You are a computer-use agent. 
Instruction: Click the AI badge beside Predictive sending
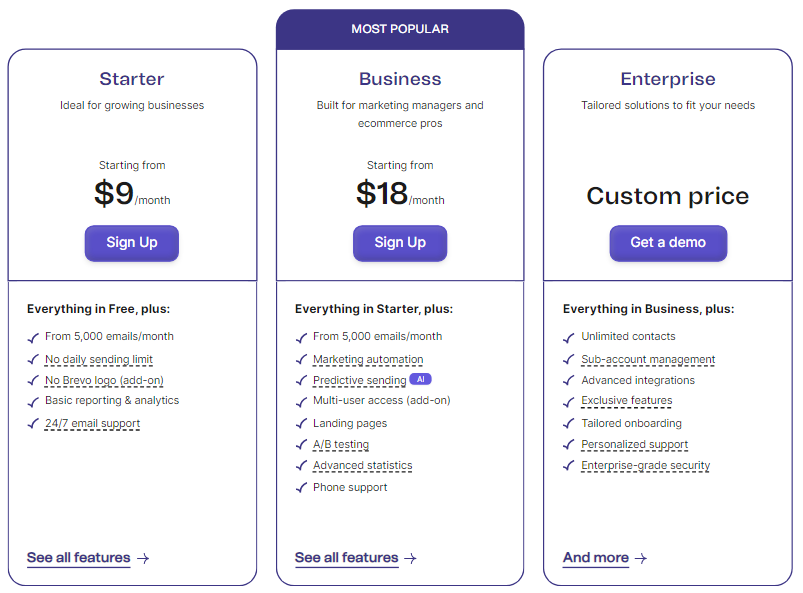click(420, 380)
